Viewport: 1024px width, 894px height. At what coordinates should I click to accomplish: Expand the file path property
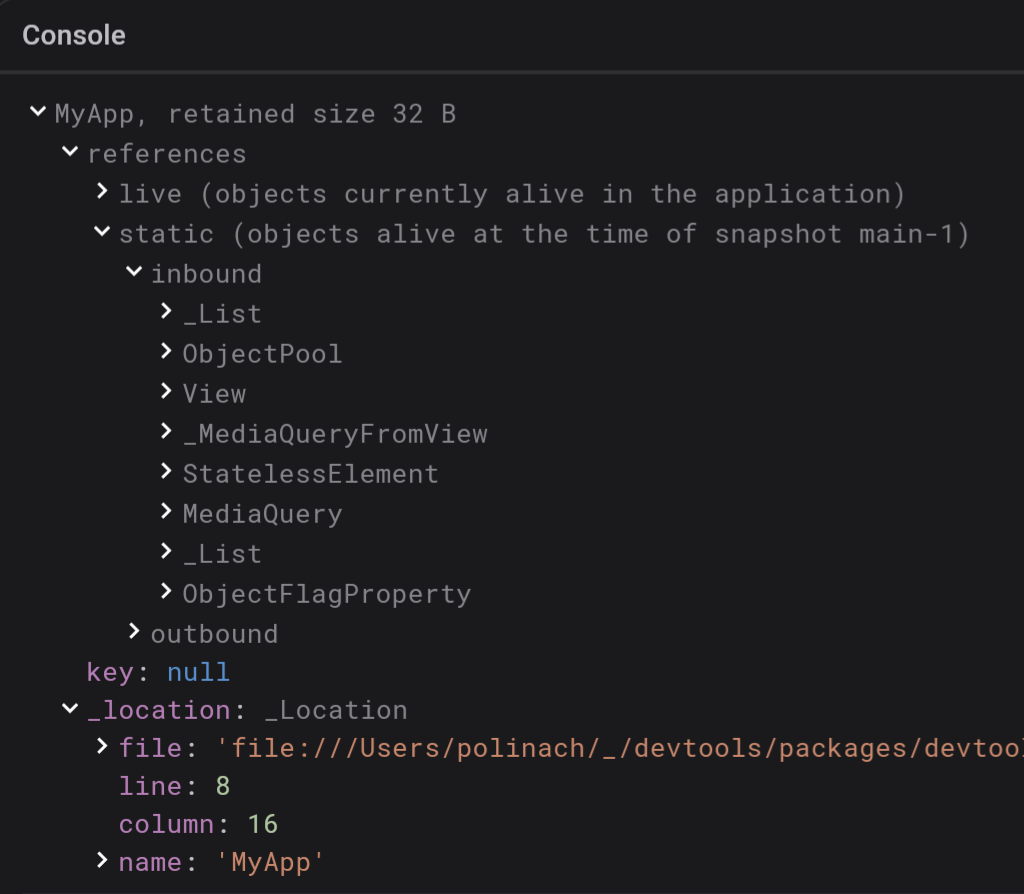tap(102, 747)
